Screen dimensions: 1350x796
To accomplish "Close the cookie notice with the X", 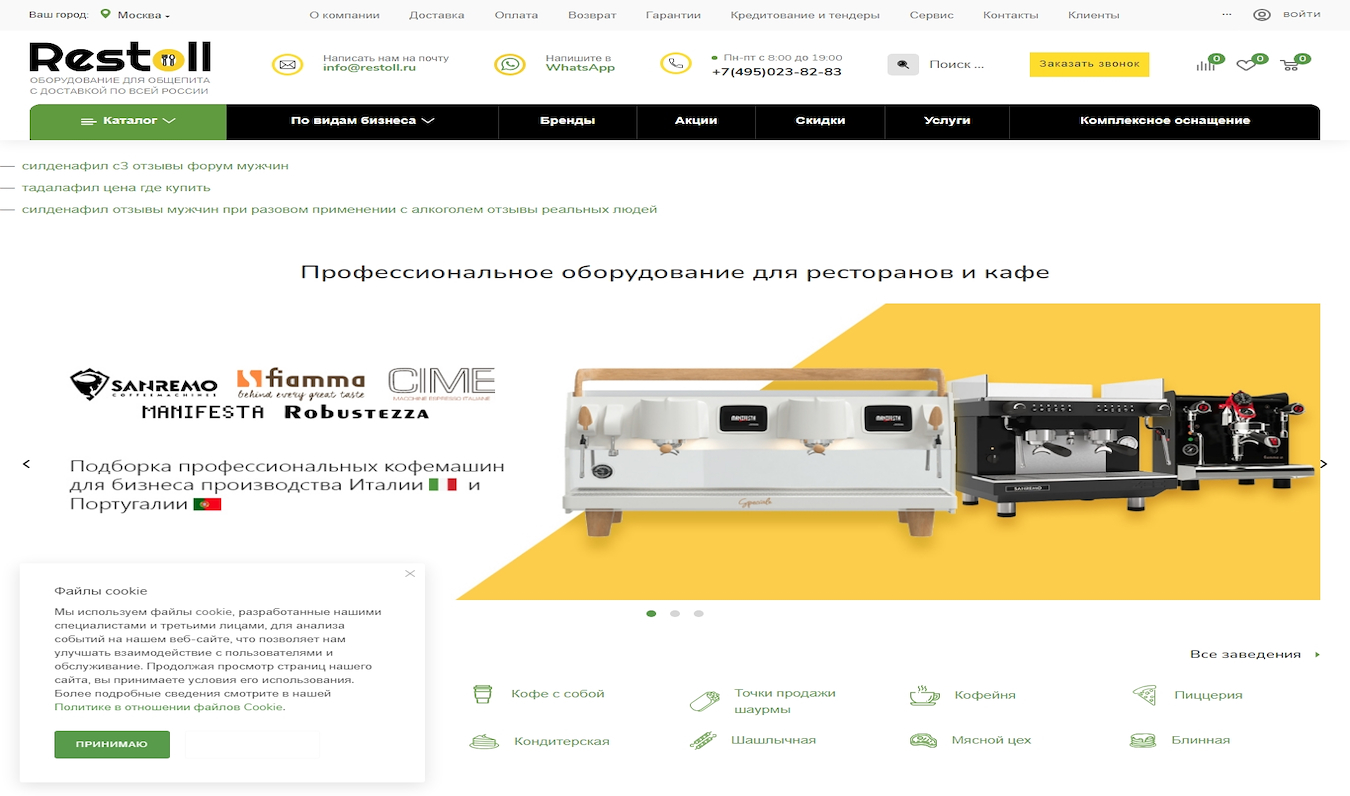I will tap(410, 574).
